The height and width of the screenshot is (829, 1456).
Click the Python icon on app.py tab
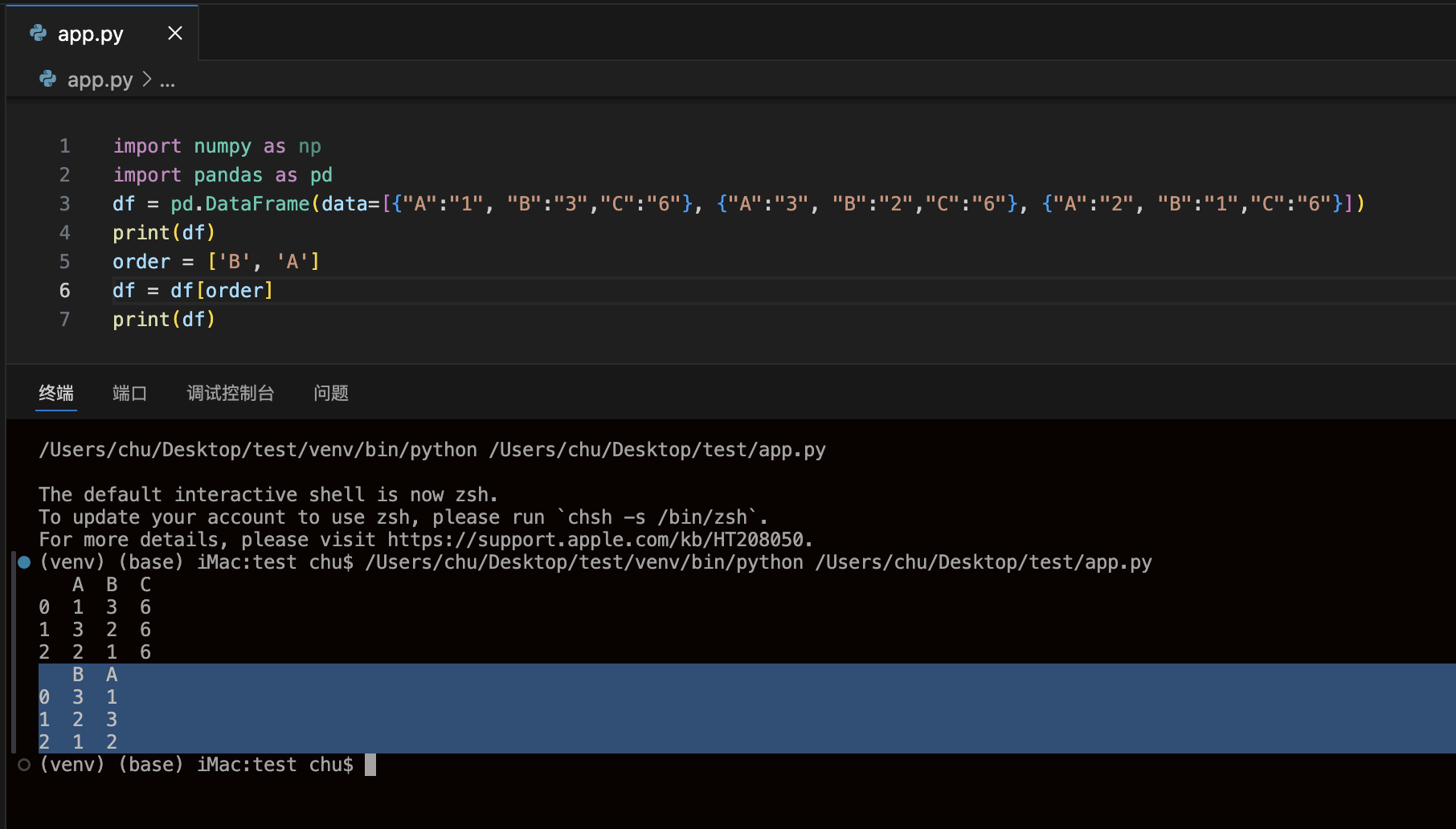tap(38, 33)
